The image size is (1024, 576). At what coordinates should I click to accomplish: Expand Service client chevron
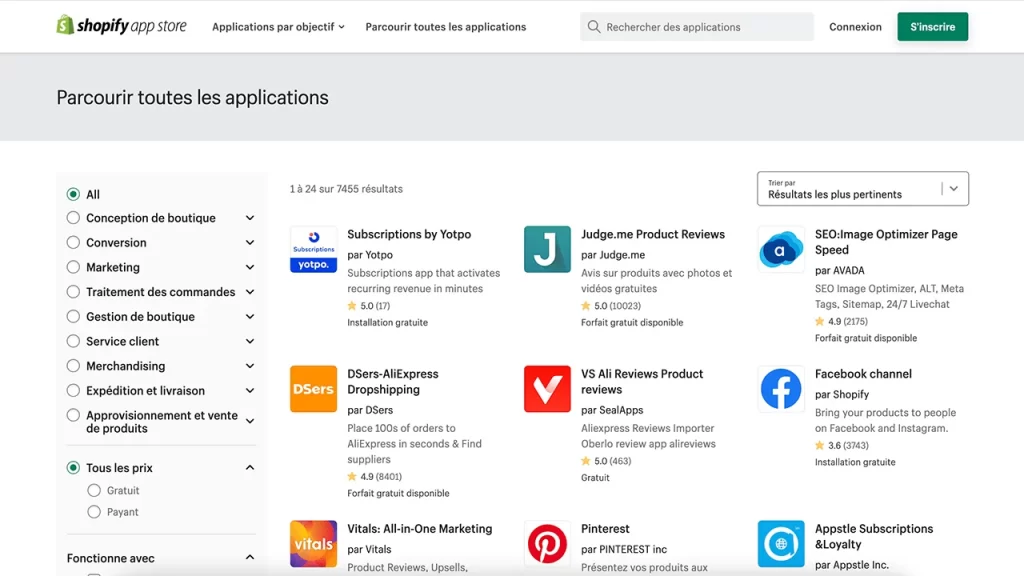pyautogui.click(x=249, y=342)
